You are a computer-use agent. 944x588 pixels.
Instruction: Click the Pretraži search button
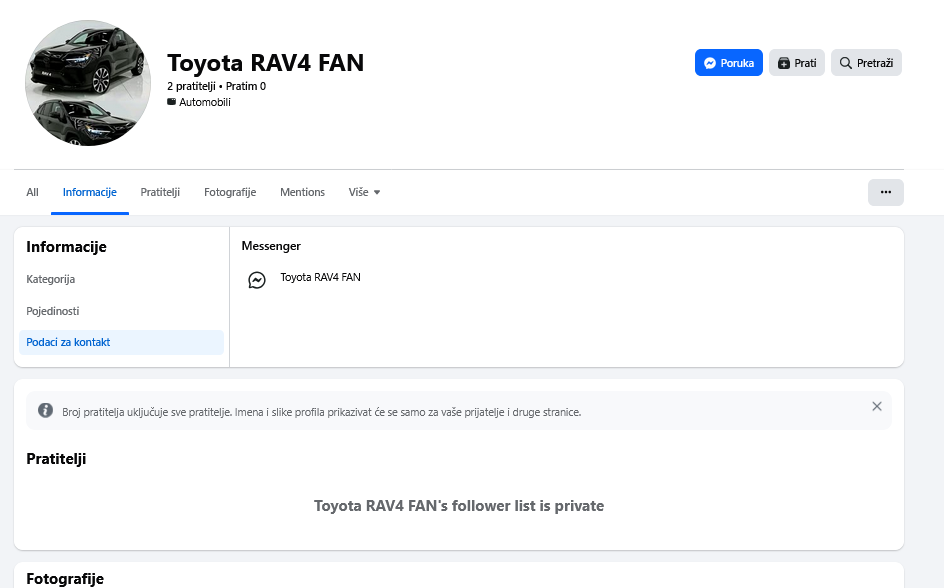(x=866, y=63)
